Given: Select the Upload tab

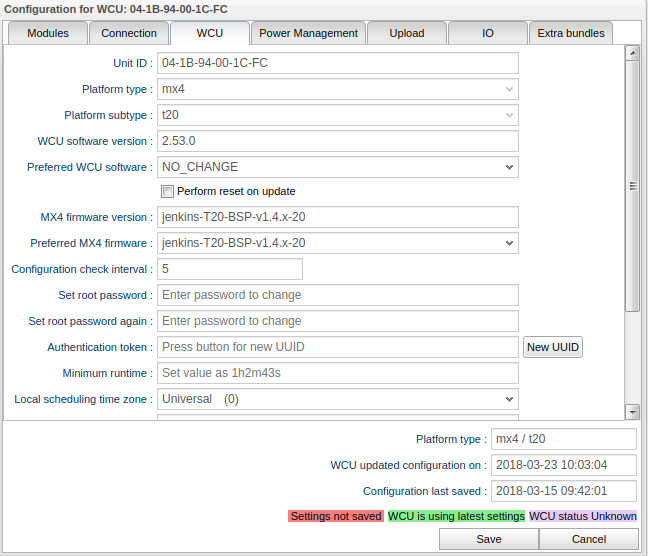Looking at the screenshot, I should pos(406,33).
